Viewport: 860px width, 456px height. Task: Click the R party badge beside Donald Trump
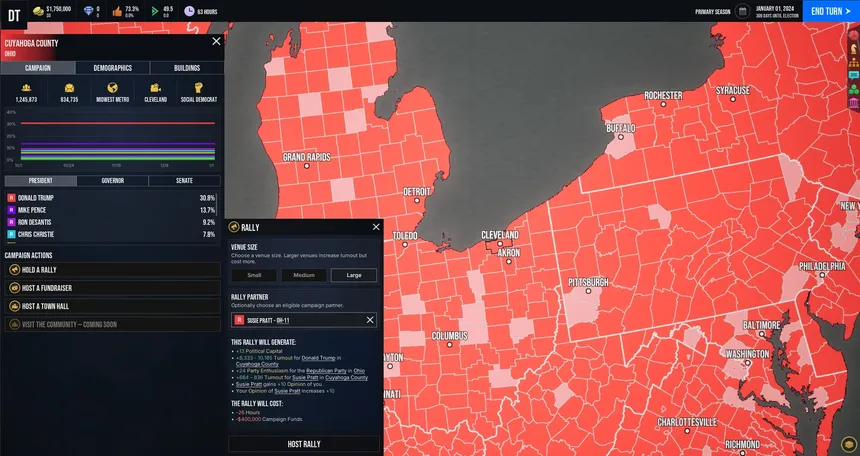point(11,198)
